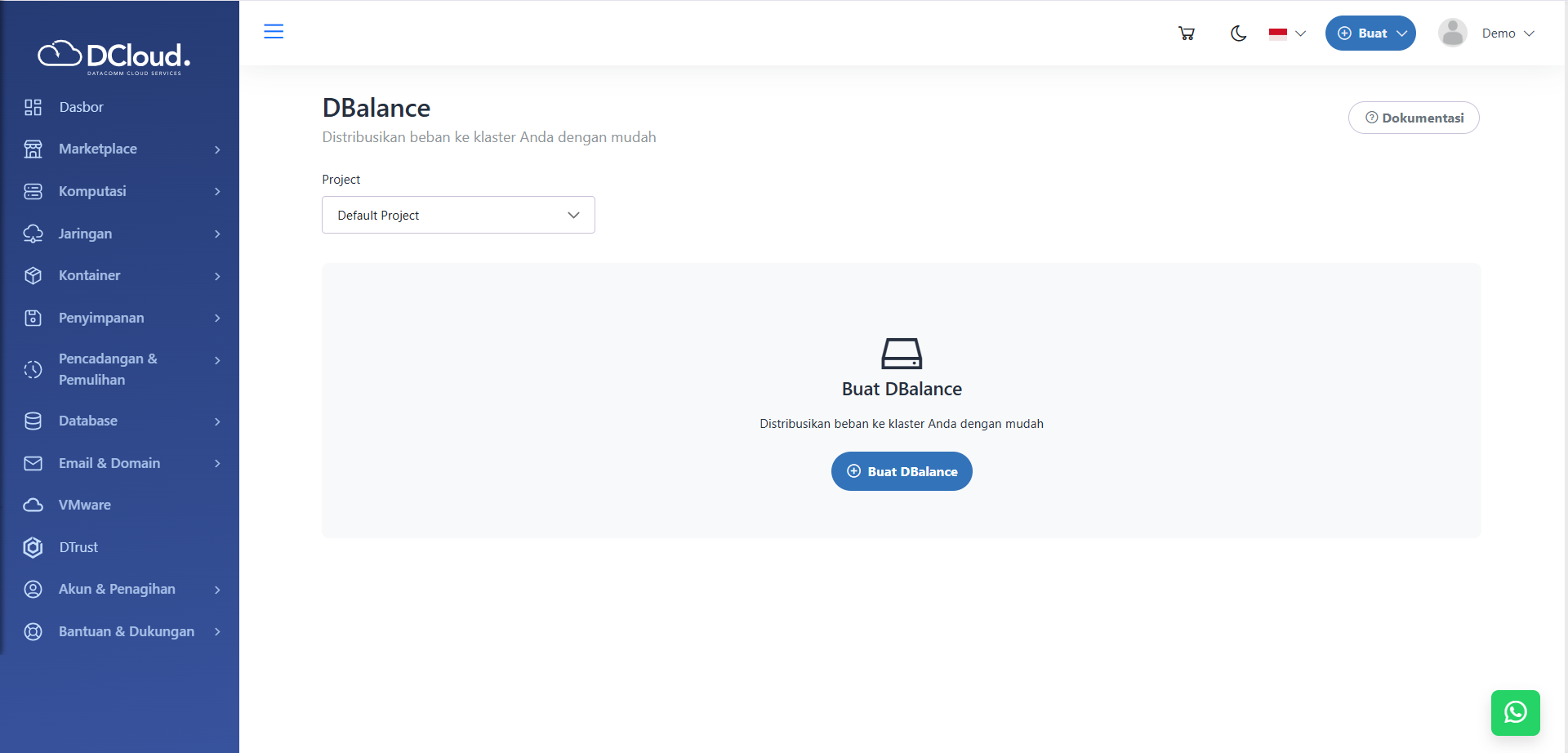The width and height of the screenshot is (1568, 753).
Task: Click the Buat DBalance button
Action: click(x=902, y=471)
